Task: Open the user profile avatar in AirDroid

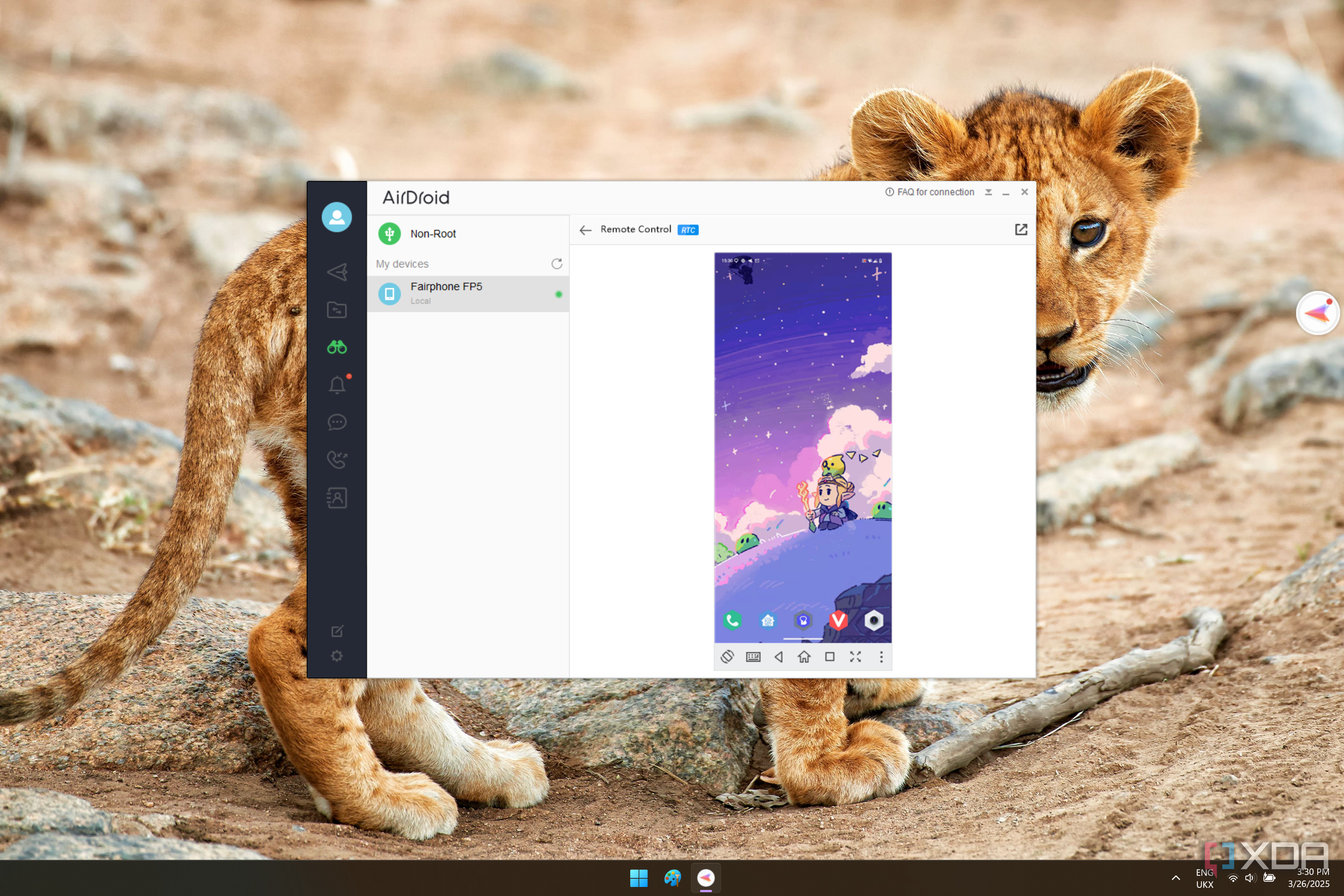Action: [336, 217]
